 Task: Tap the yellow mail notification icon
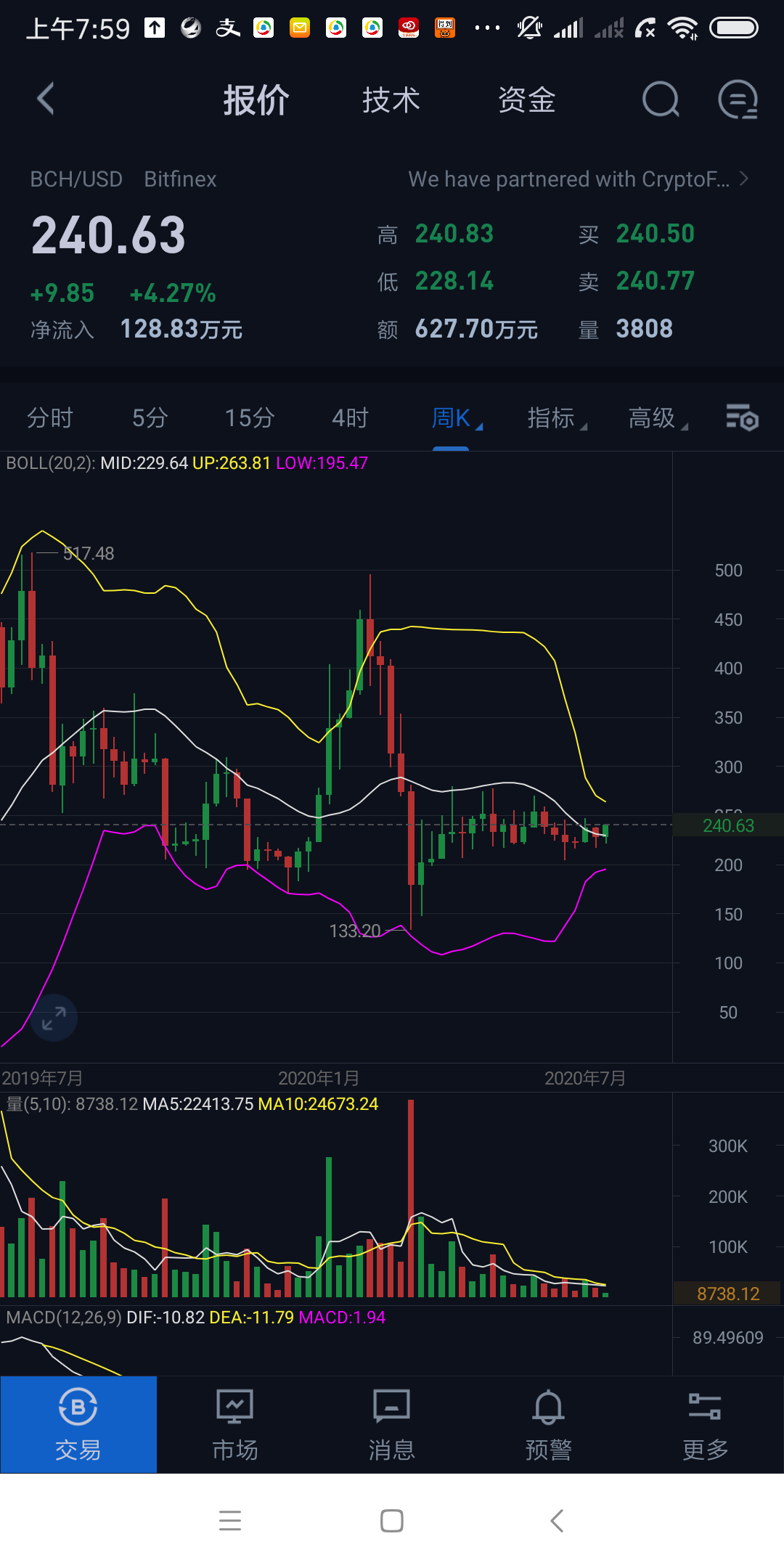[300, 28]
